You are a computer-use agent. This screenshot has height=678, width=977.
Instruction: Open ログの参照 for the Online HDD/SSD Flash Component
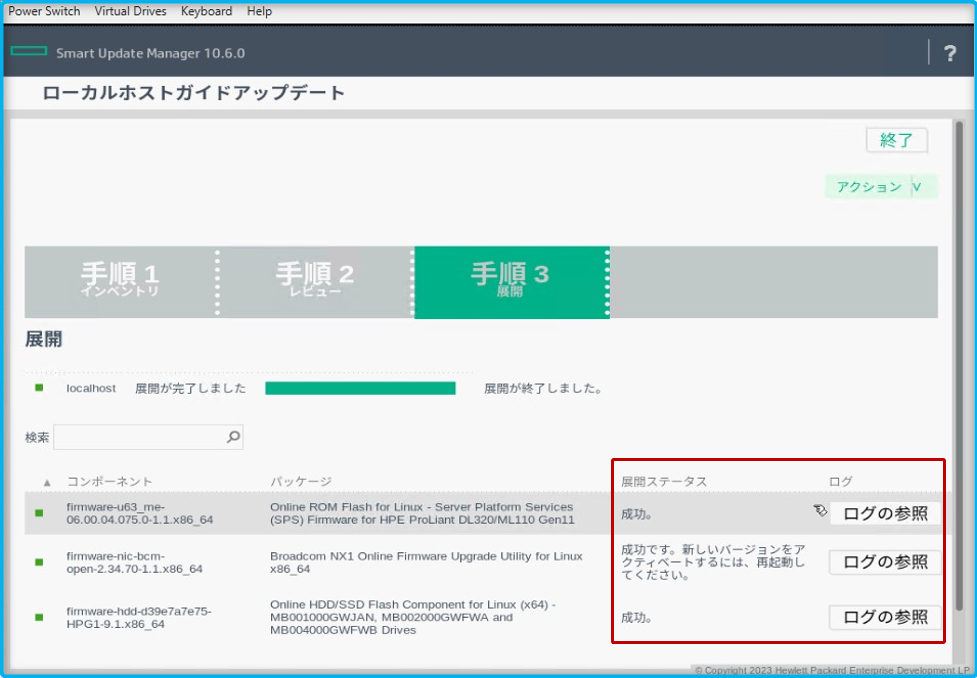tap(884, 617)
